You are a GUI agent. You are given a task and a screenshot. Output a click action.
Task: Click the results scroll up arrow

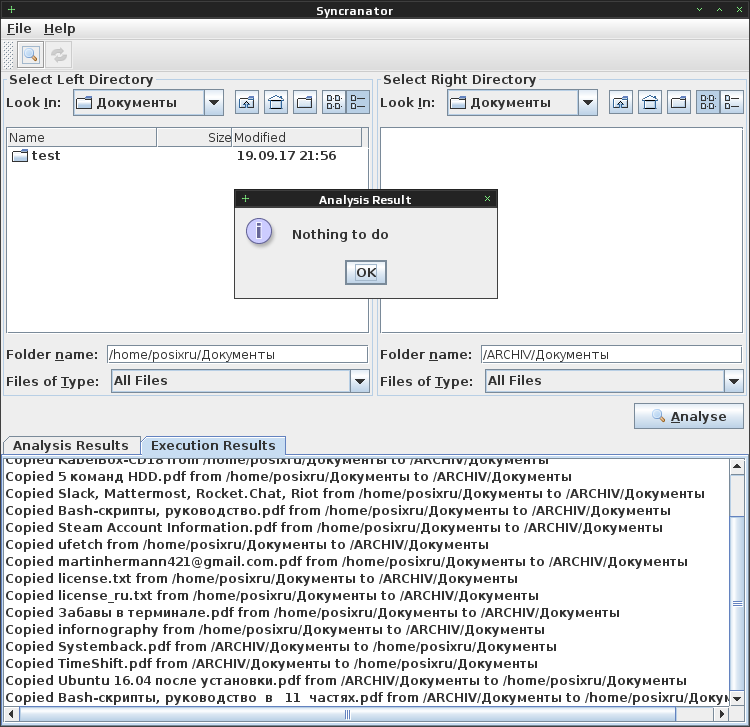737,466
